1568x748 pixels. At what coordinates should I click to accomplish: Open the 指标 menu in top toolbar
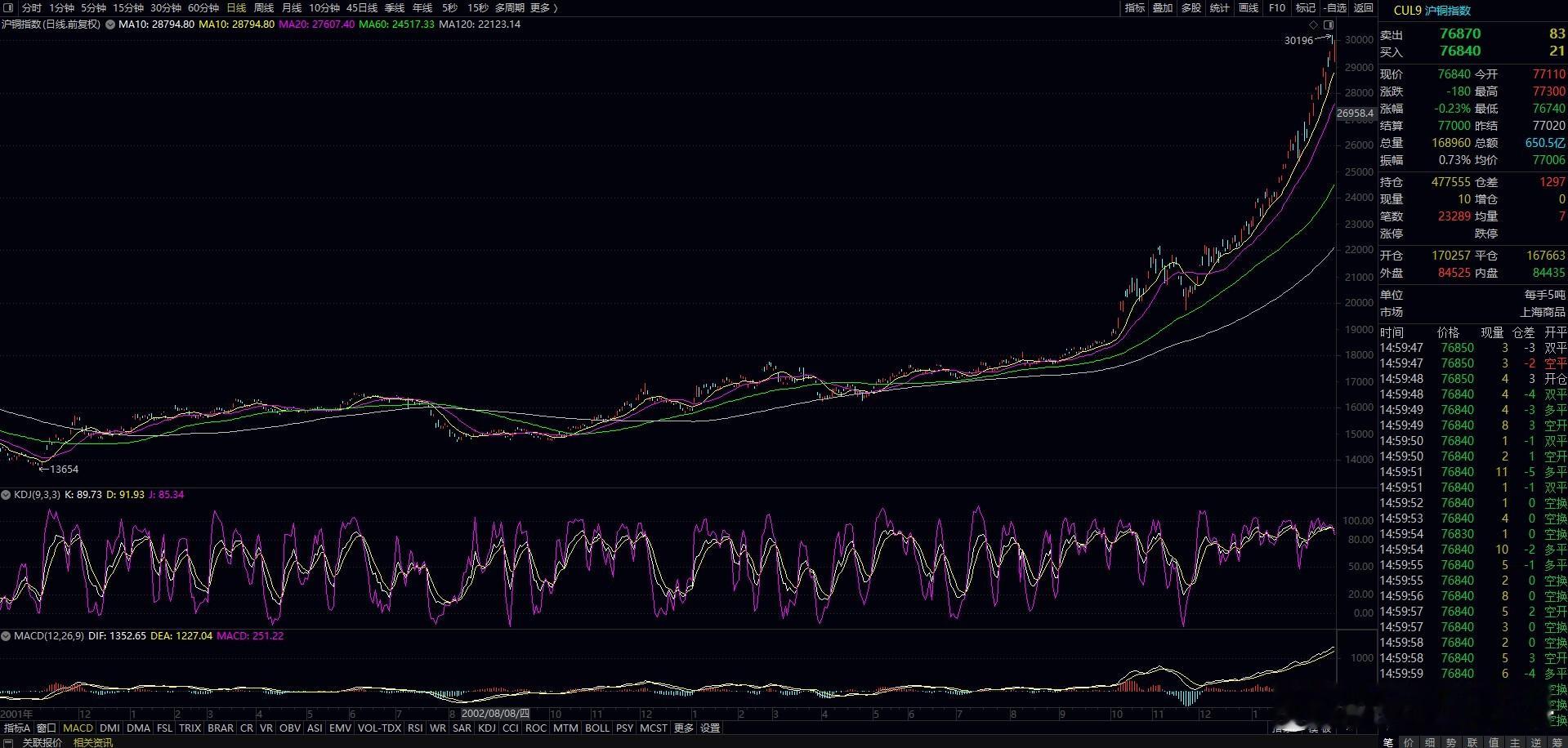1135,7
